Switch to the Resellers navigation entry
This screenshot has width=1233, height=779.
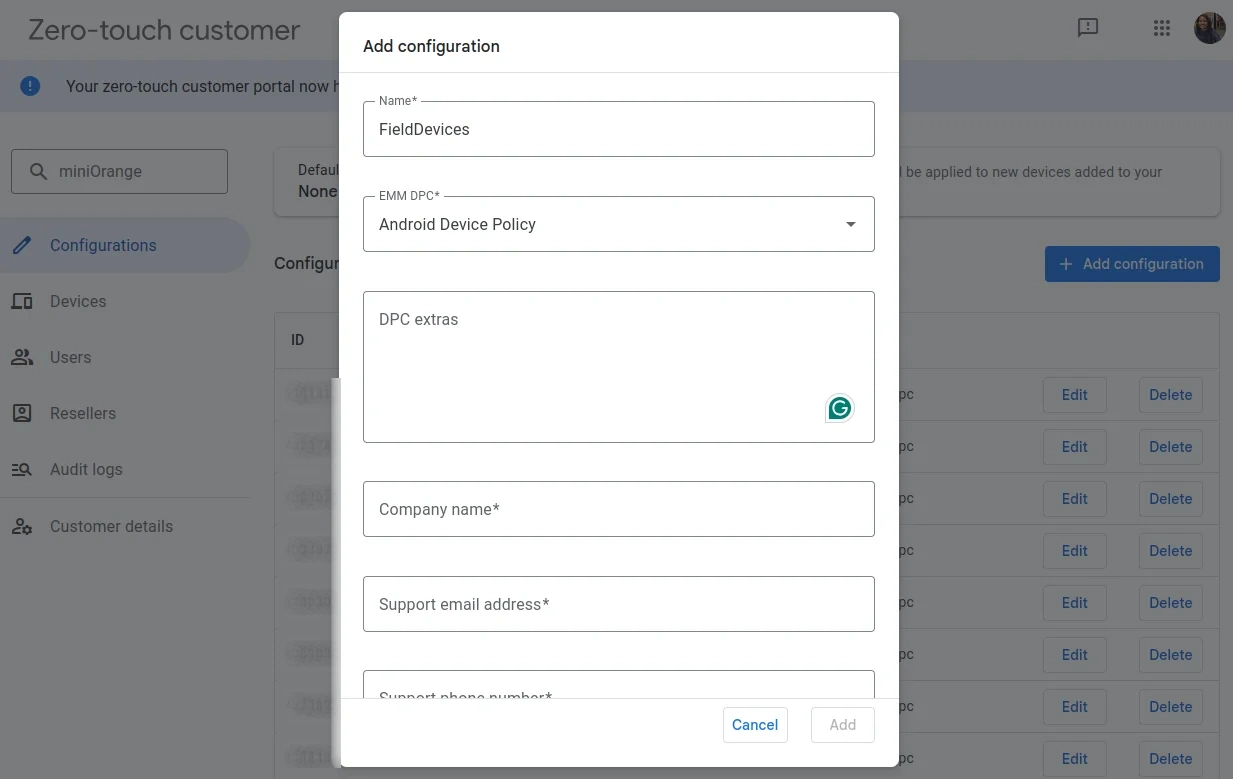coord(83,413)
